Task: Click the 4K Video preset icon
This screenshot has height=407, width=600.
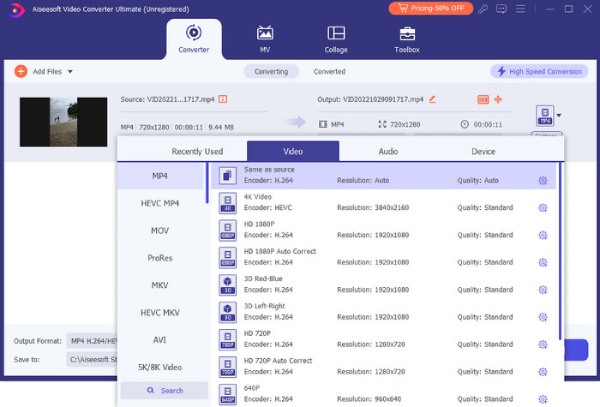Action: (228, 203)
